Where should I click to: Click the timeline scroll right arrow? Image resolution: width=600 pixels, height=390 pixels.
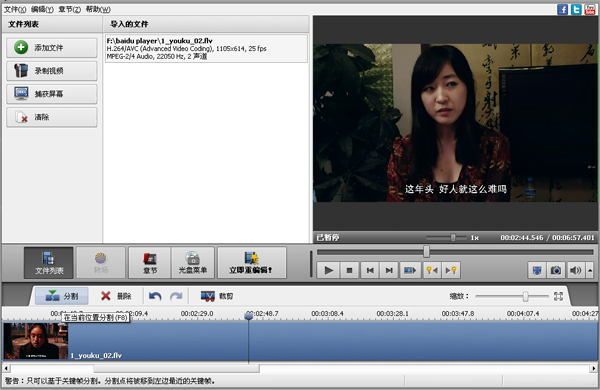point(593,369)
